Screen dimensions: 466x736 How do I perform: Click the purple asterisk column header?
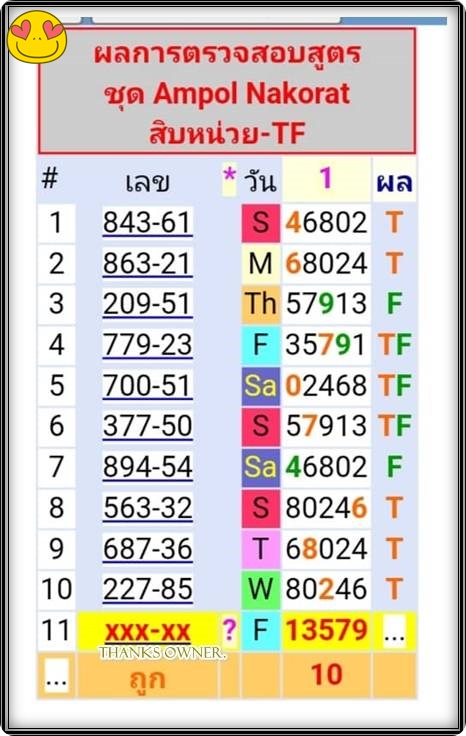(x=229, y=178)
